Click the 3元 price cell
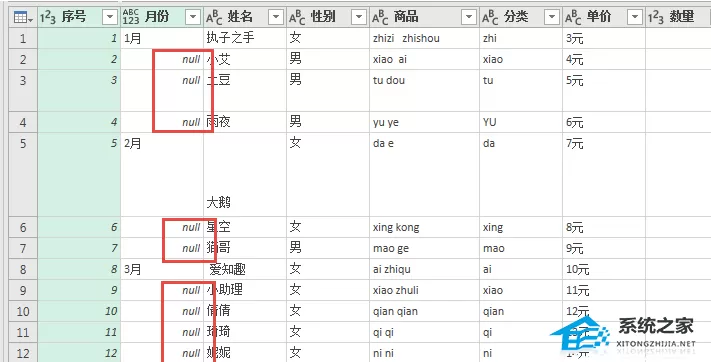This screenshot has width=711, height=362. point(604,38)
